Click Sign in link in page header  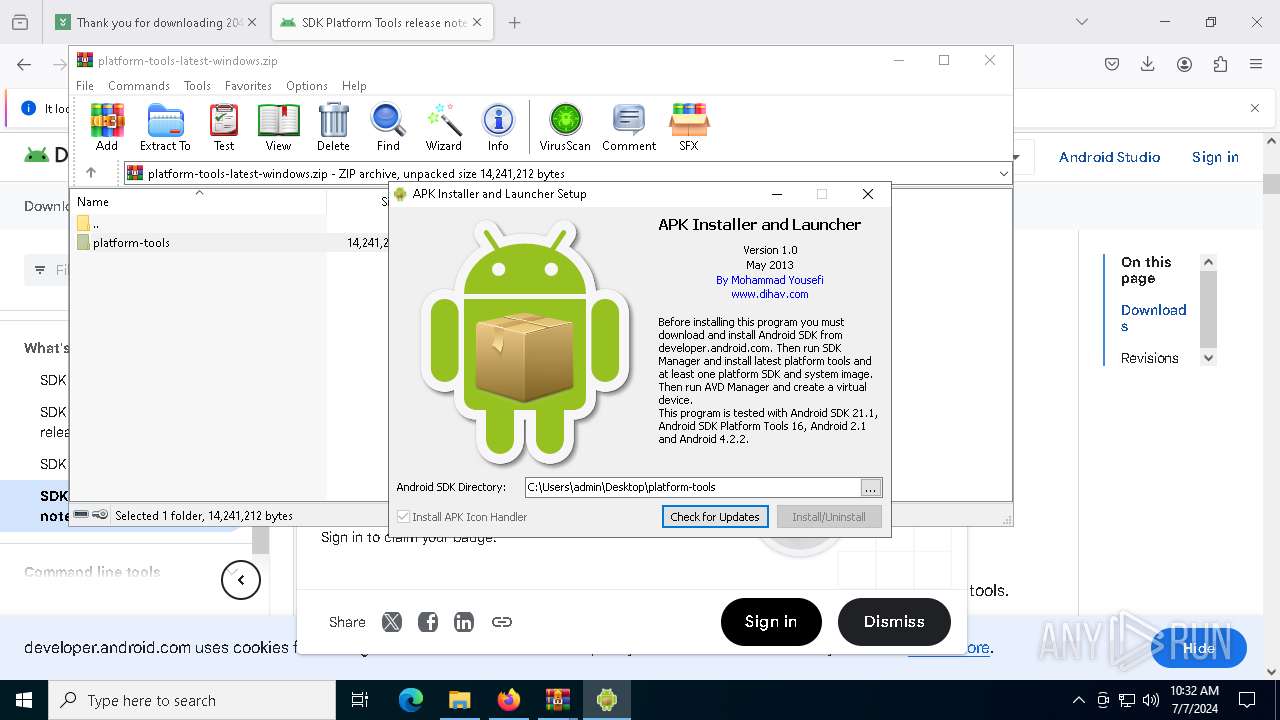tap(1215, 157)
